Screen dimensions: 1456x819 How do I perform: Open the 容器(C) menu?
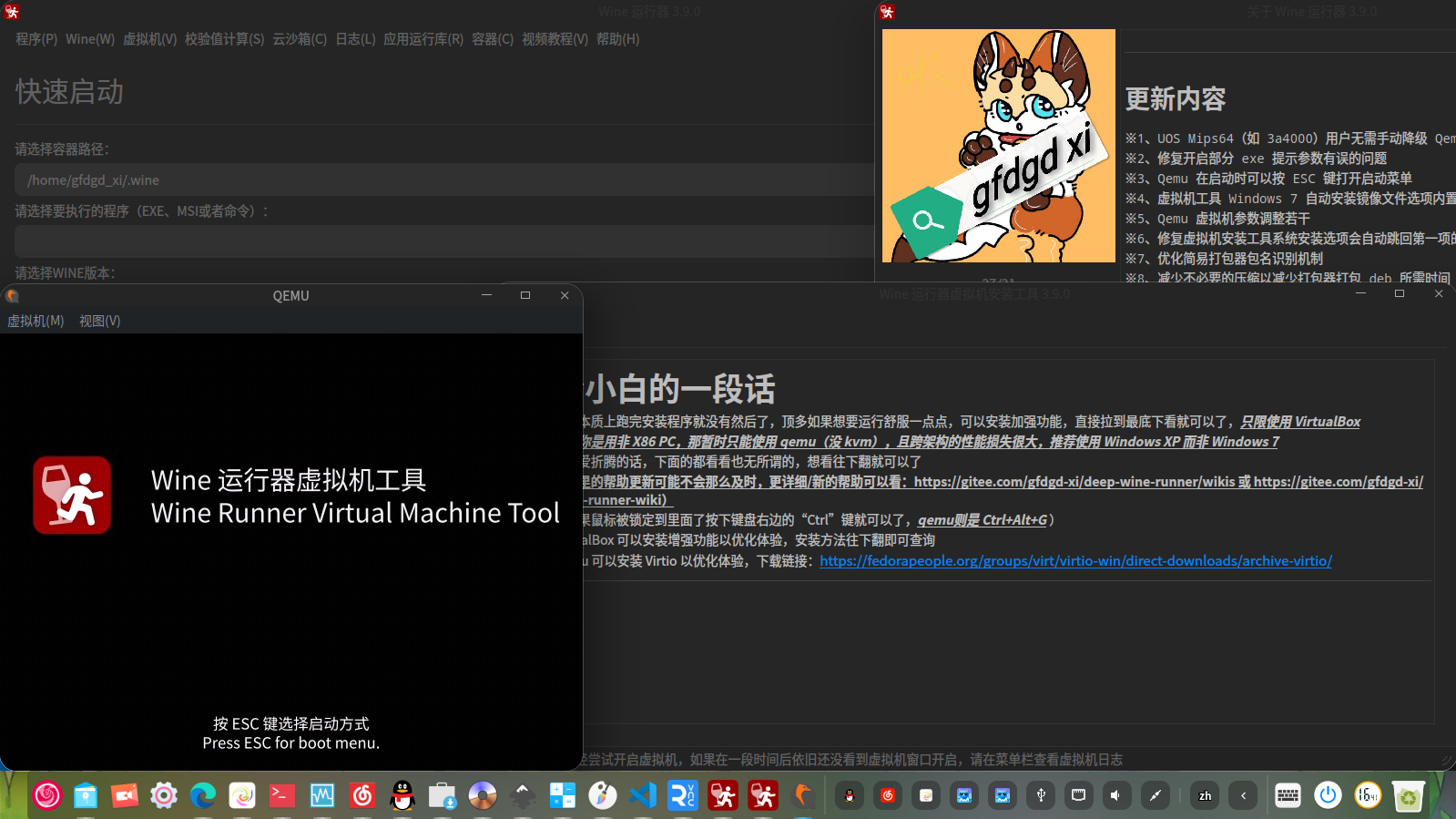tap(493, 39)
